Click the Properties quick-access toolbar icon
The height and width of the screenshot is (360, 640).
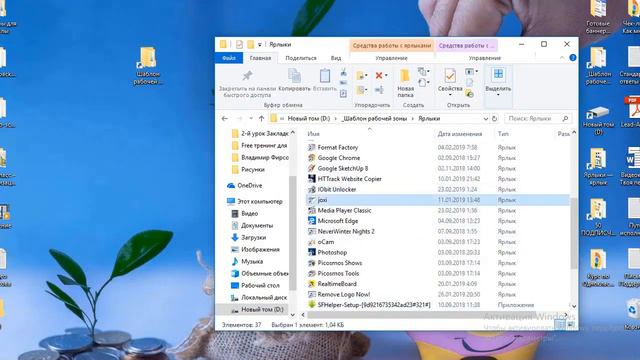[x=239, y=44]
